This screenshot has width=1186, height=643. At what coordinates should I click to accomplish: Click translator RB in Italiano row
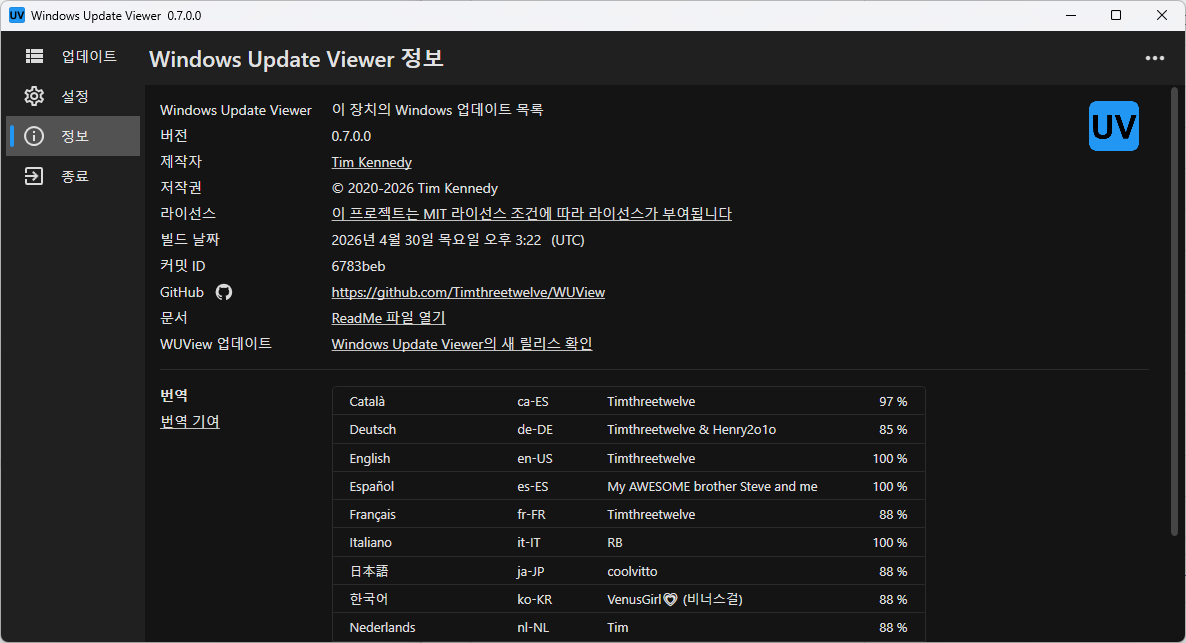(615, 542)
